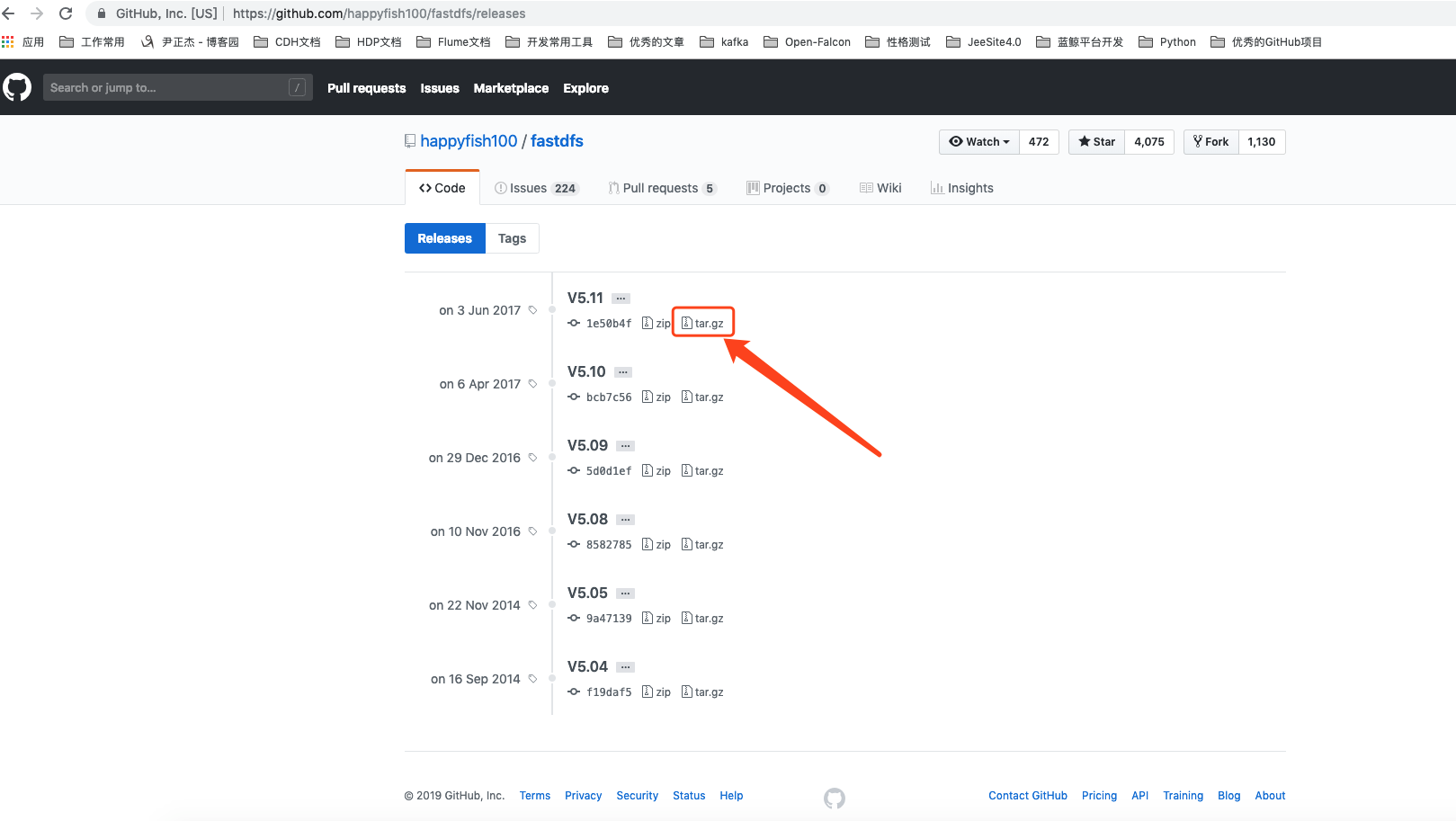Screen dimensions: 1456x821
Task: Open the Watch dropdown button
Action: point(979,142)
